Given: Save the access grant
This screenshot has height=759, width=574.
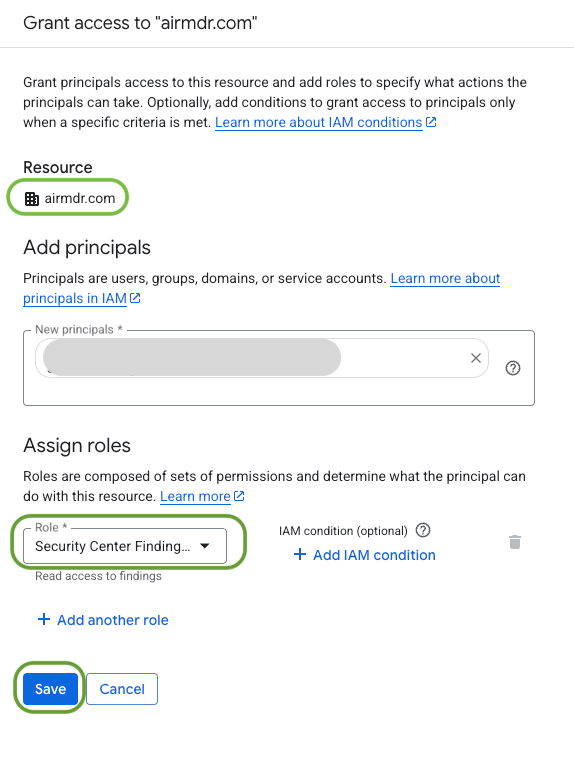Looking at the screenshot, I should coord(50,689).
